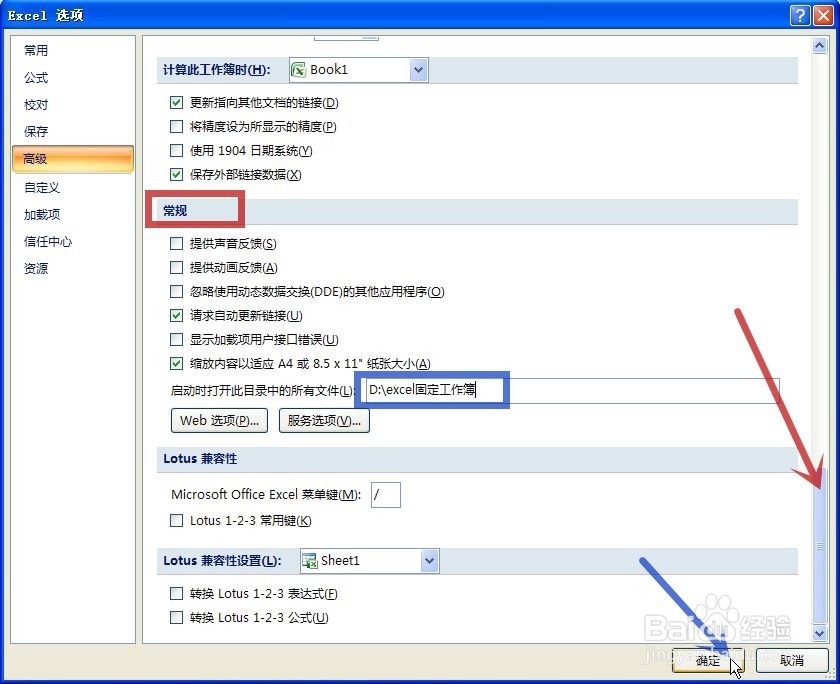Enable 显示加载项用户接口错误 option

tap(176, 340)
